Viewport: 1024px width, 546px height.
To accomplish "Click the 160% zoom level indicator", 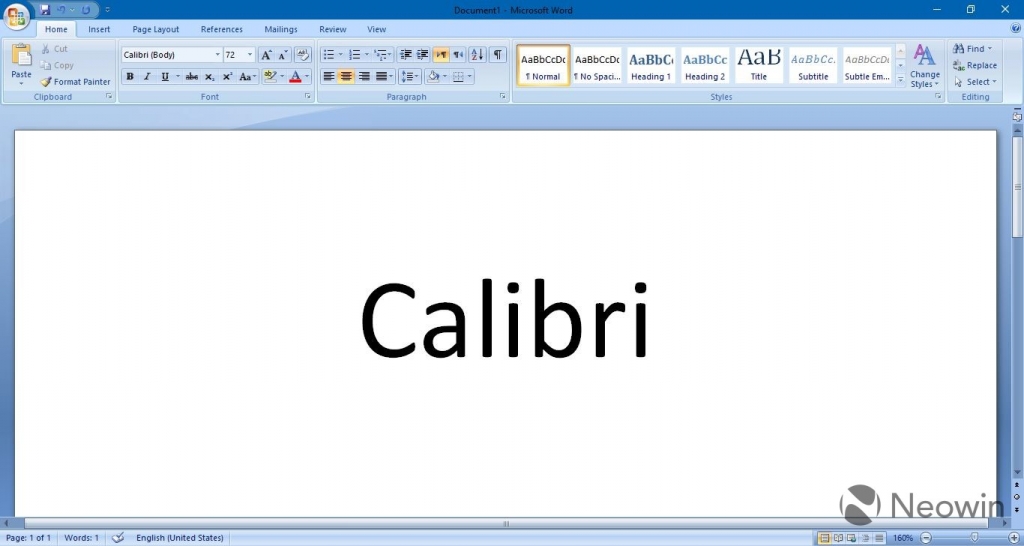I will tap(903, 538).
